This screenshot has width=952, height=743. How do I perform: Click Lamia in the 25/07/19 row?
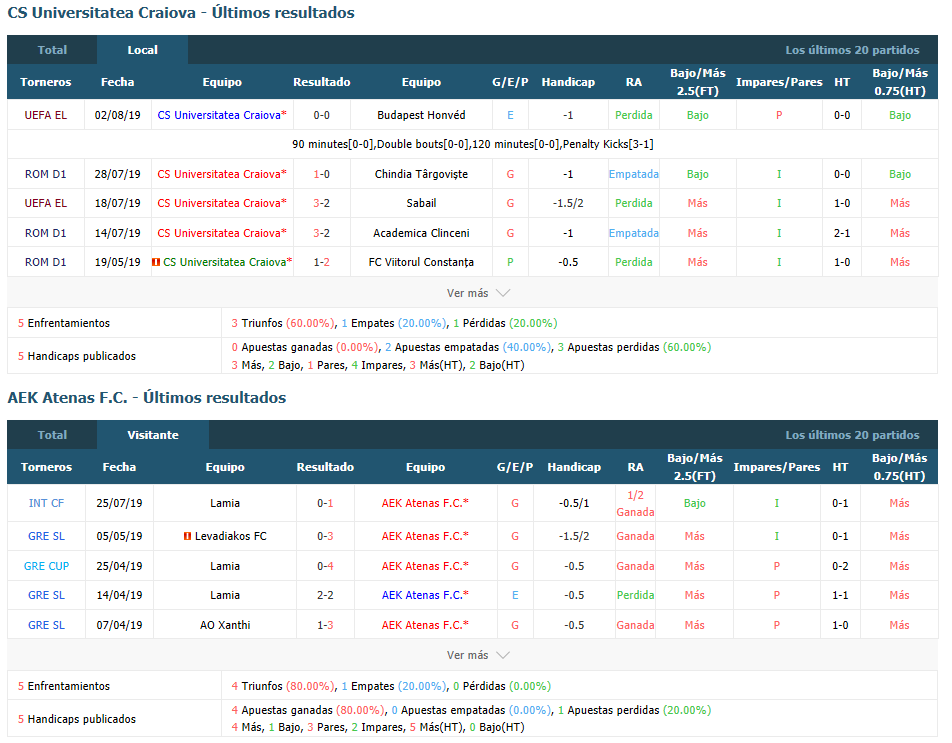225,503
